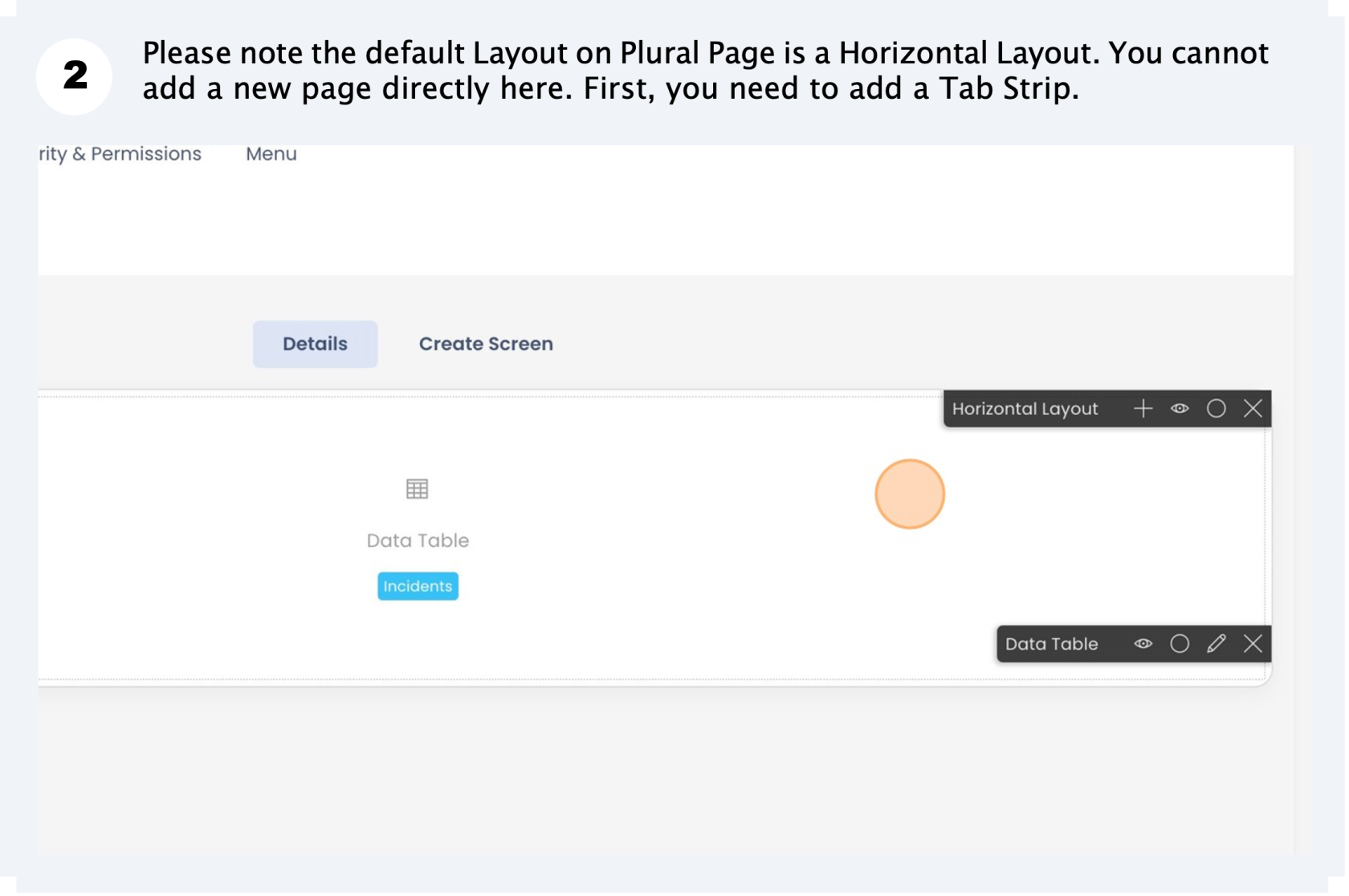Remove Data Table with its X icon
Viewport: 1349px width, 896px height.
pyautogui.click(x=1253, y=644)
